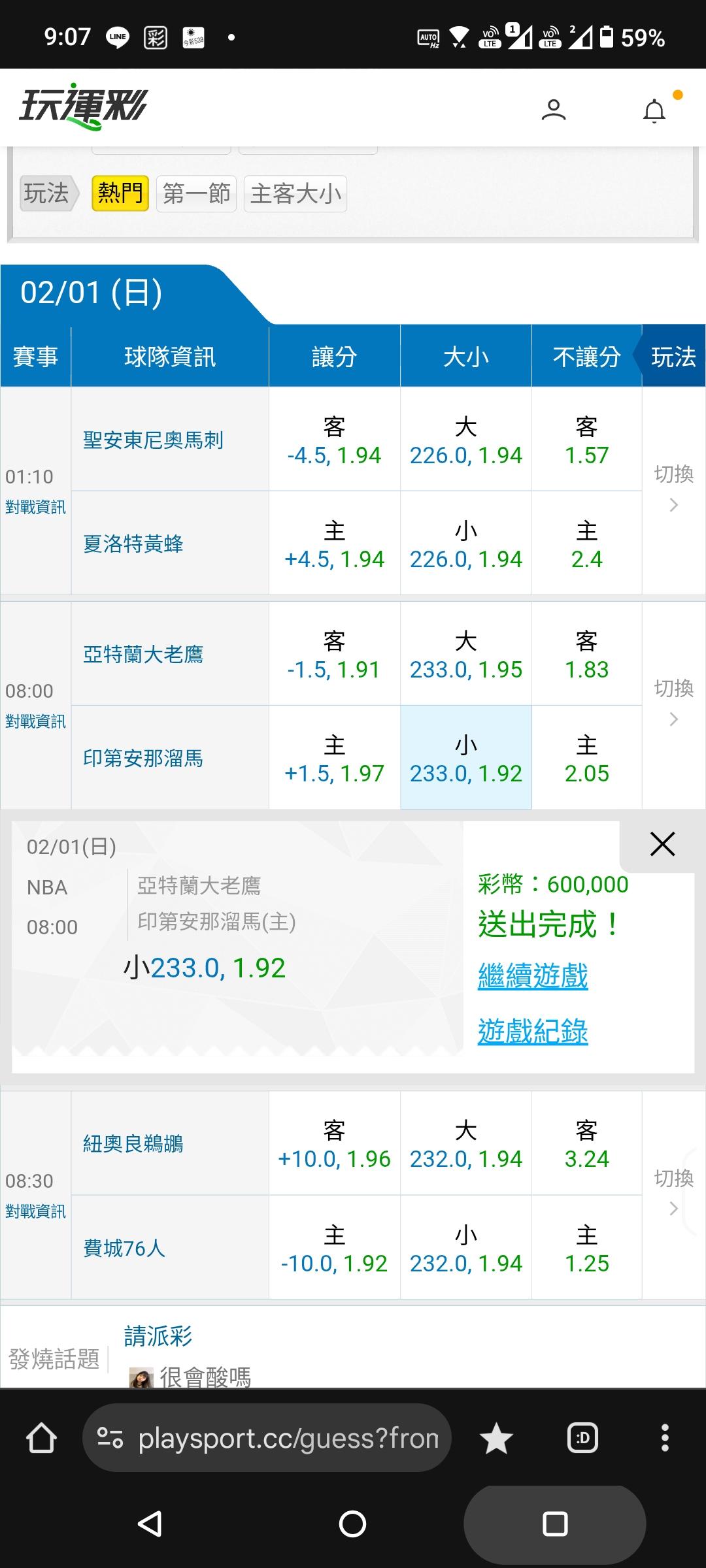Screen dimensions: 706x1568
Task: Open the browser tab switcher
Action: (x=582, y=1438)
